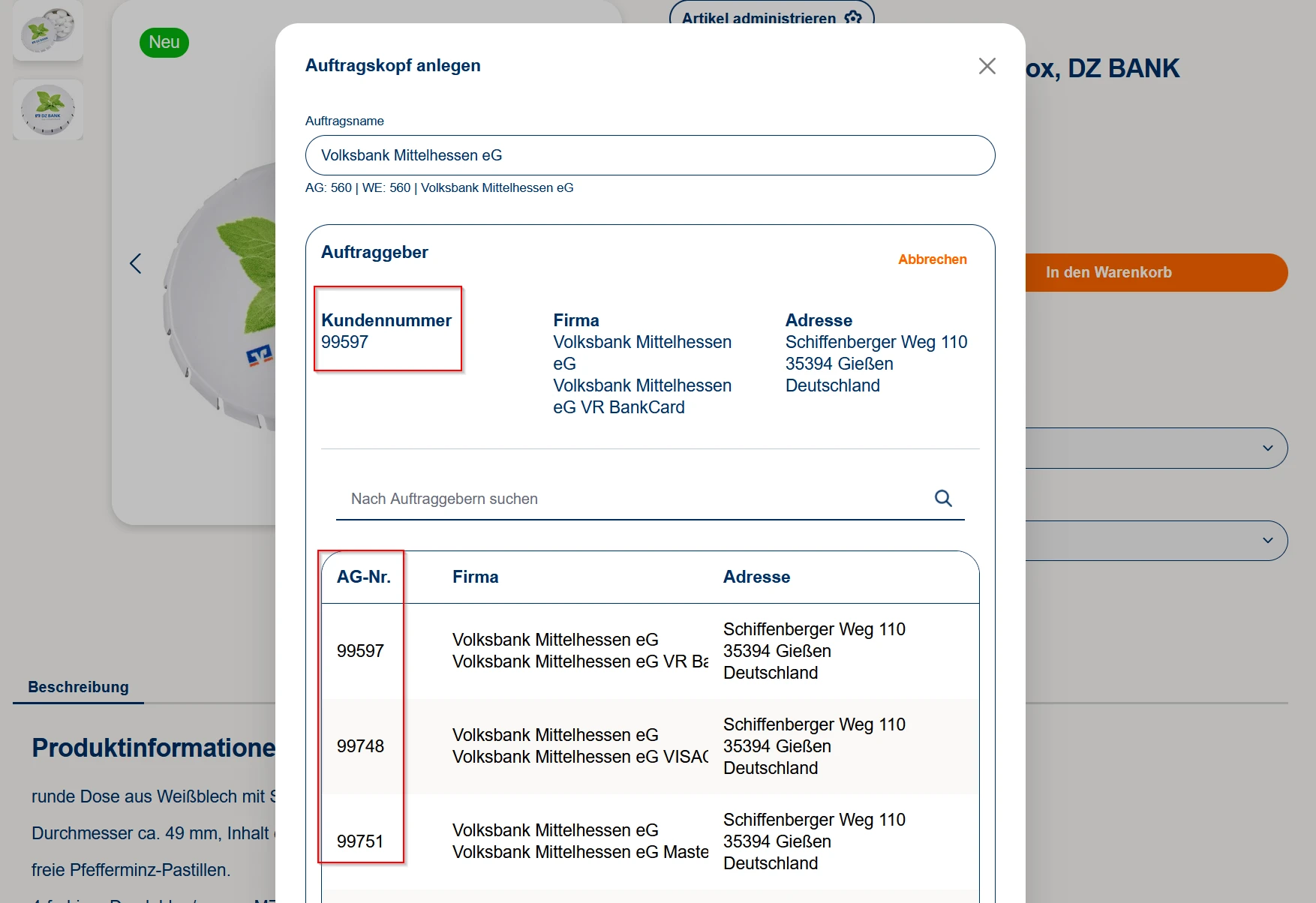Screen dimensions: 1316x903
Task: Select the first product thumbnail
Action: pyautogui.click(x=48, y=31)
